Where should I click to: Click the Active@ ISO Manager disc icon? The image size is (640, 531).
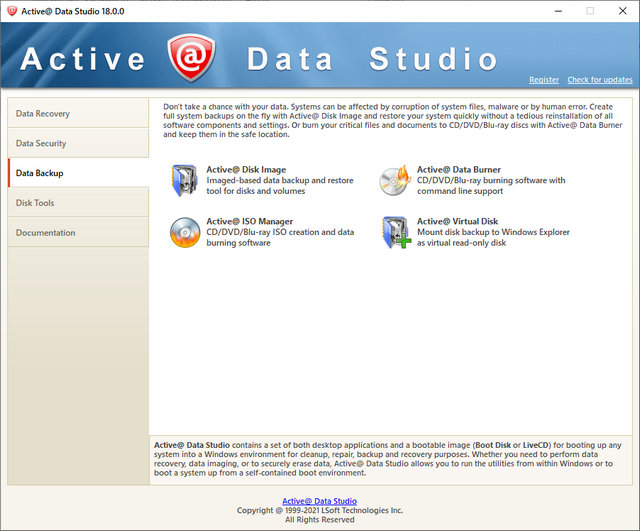[x=185, y=233]
